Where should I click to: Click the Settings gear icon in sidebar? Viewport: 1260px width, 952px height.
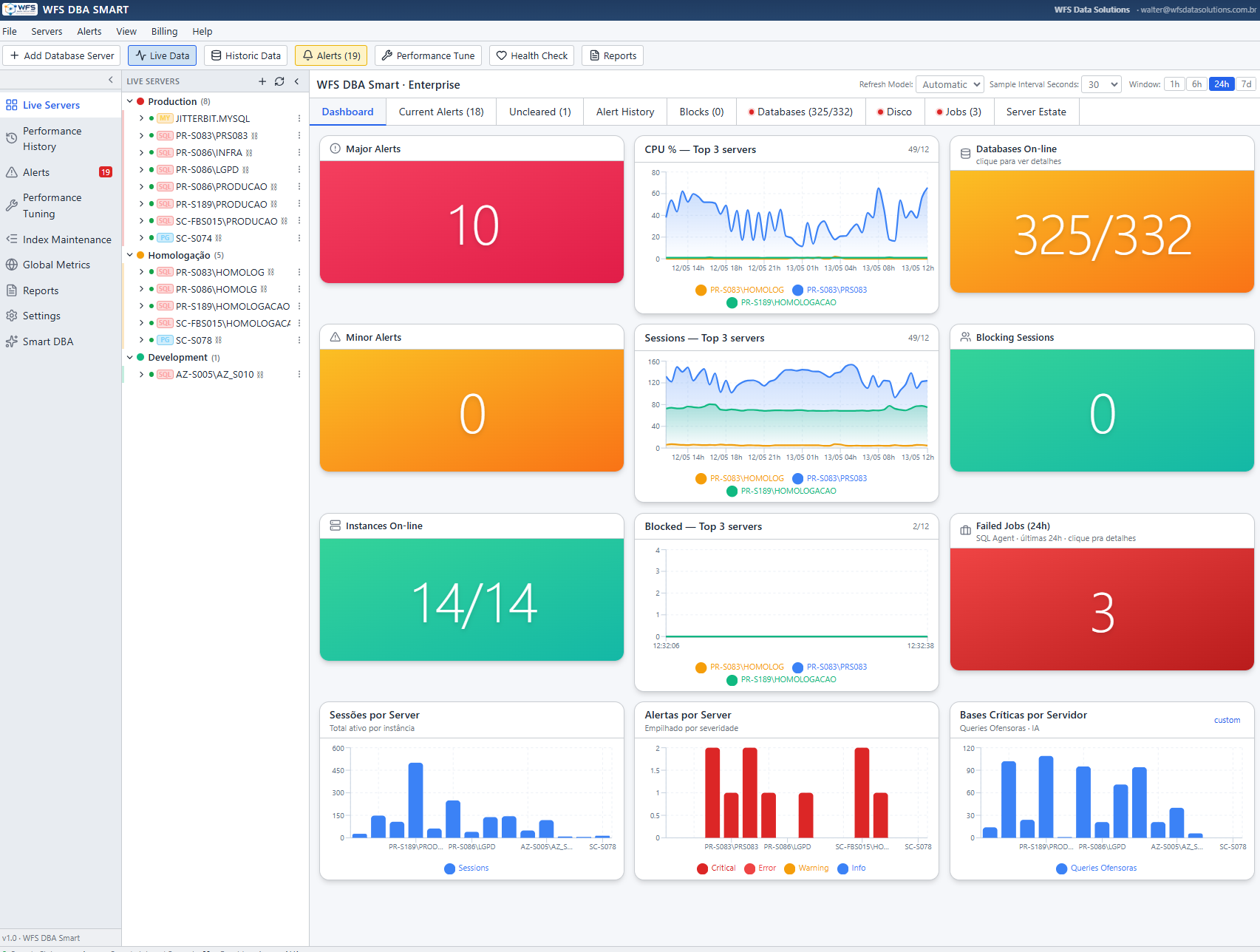(x=12, y=316)
